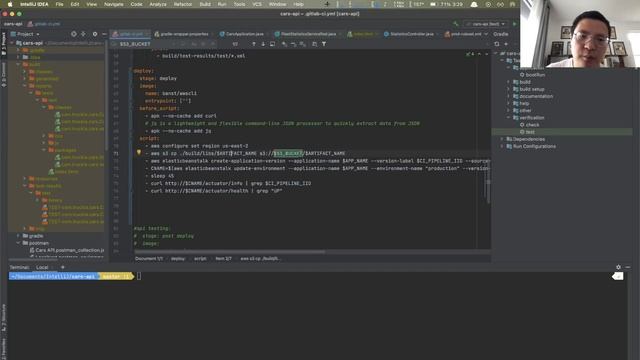Expand the documentation task group
This screenshot has height=360, width=640.
[509, 96]
